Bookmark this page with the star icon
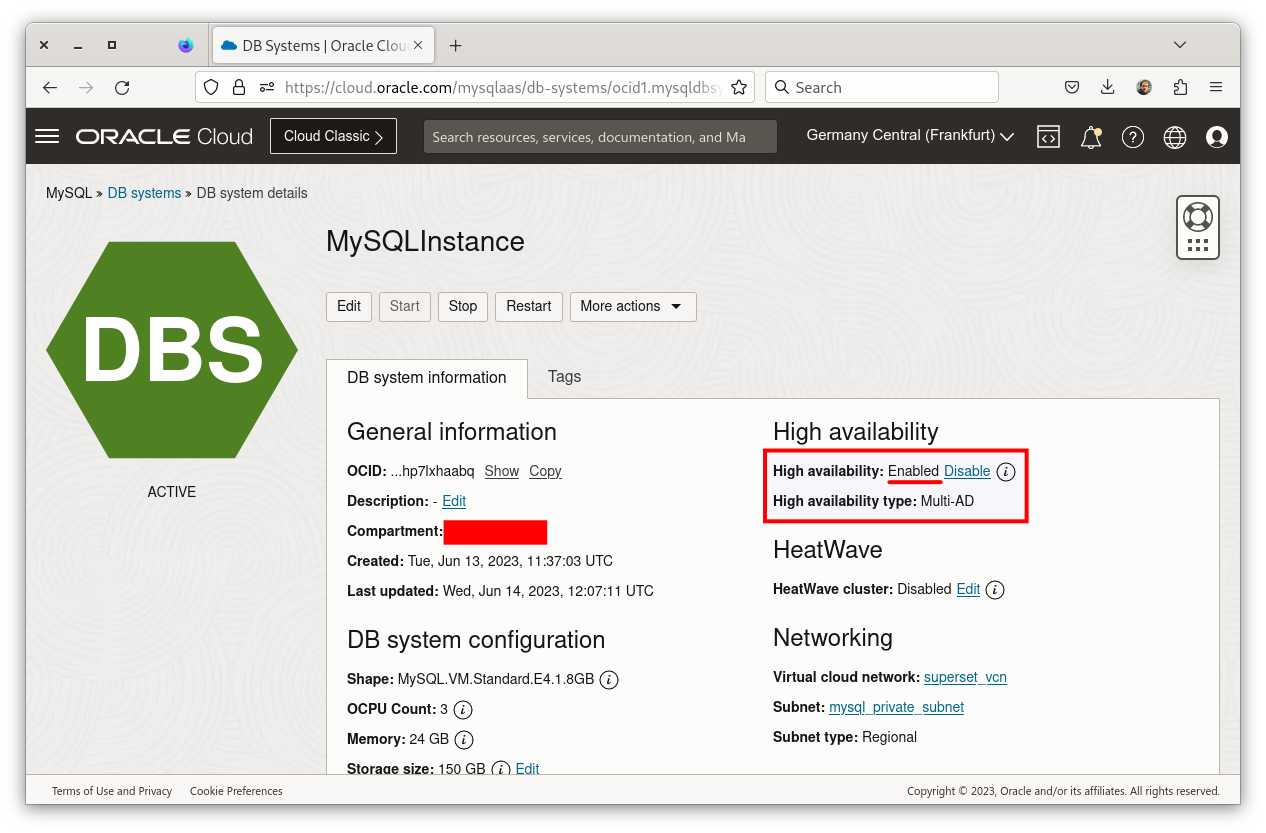Image resolution: width=1266 pixels, height=833 pixels. (739, 87)
